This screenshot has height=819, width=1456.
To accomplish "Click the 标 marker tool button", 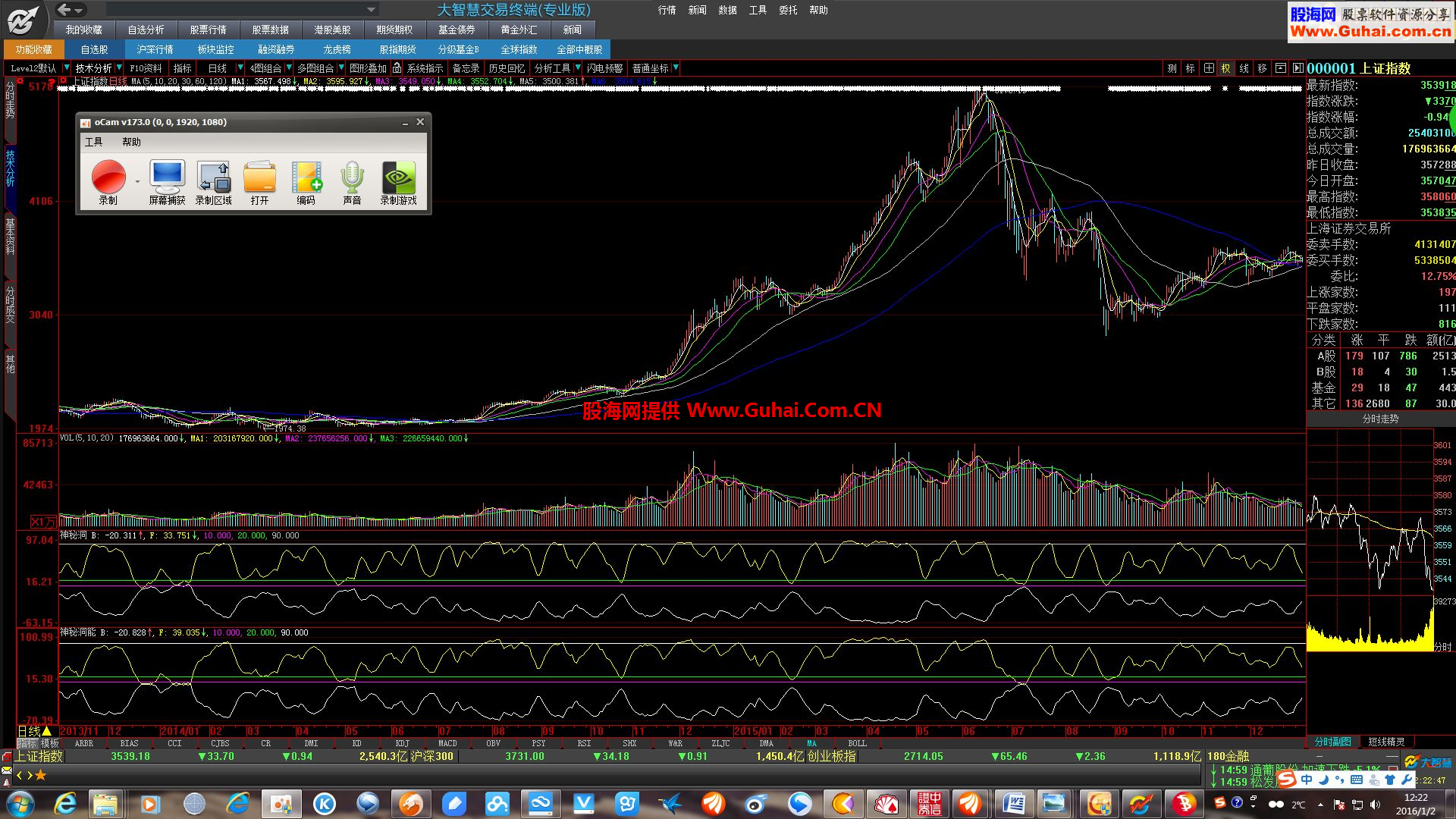I will [1190, 68].
